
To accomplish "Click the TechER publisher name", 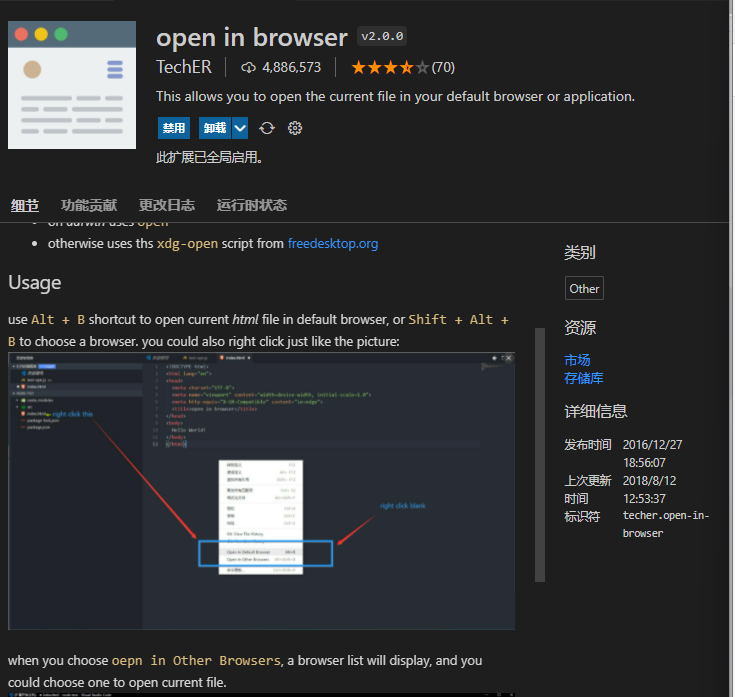I will tap(184, 67).
